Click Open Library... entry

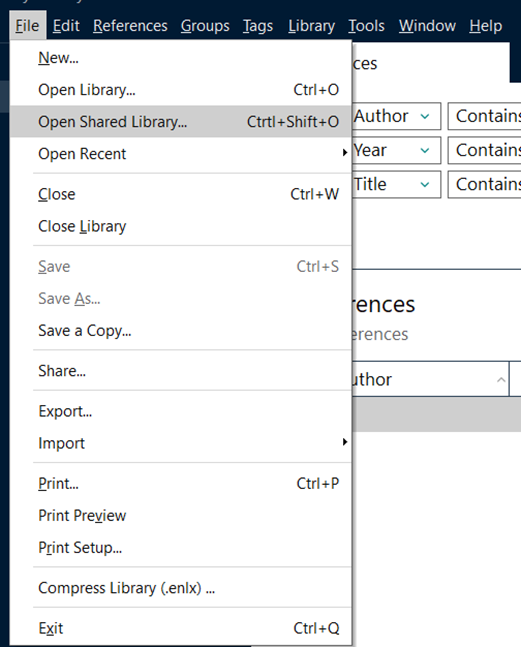tap(181, 90)
